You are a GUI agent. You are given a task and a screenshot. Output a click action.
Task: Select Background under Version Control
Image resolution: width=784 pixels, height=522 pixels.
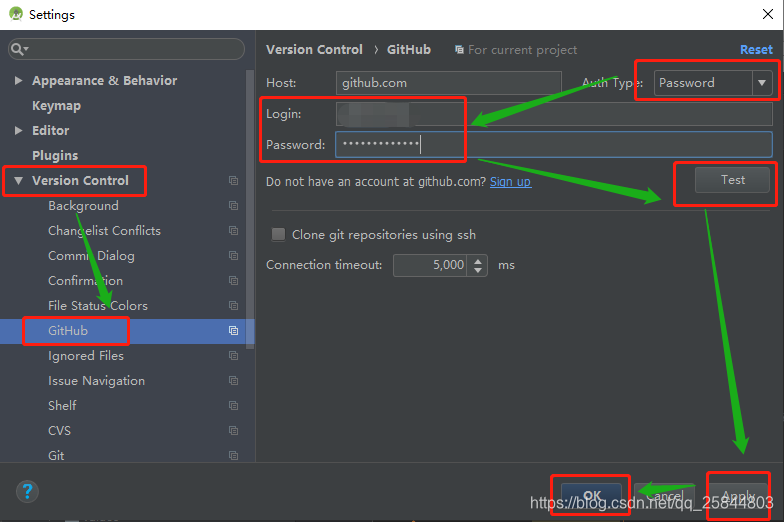pos(84,206)
